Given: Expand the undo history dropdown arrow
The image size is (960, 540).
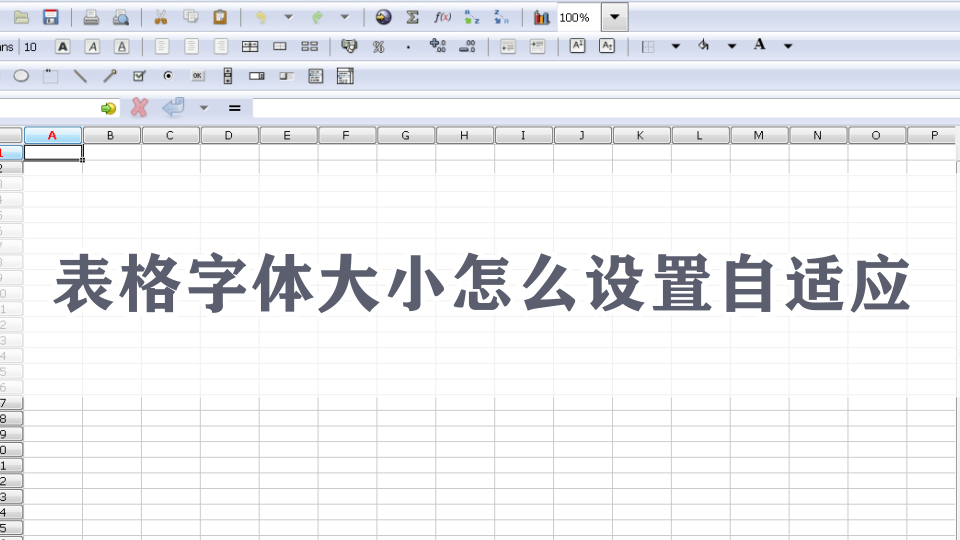Looking at the screenshot, I should point(288,17).
